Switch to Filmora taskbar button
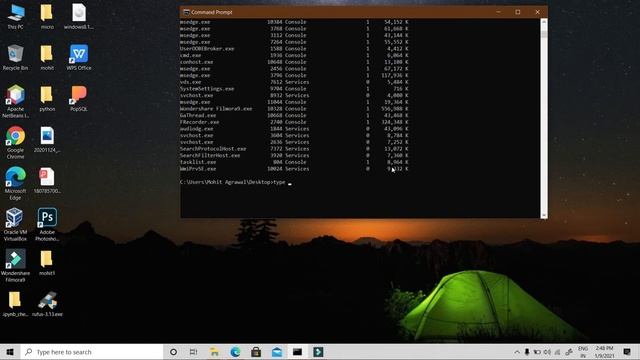The image size is (640, 360). [318, 352]
